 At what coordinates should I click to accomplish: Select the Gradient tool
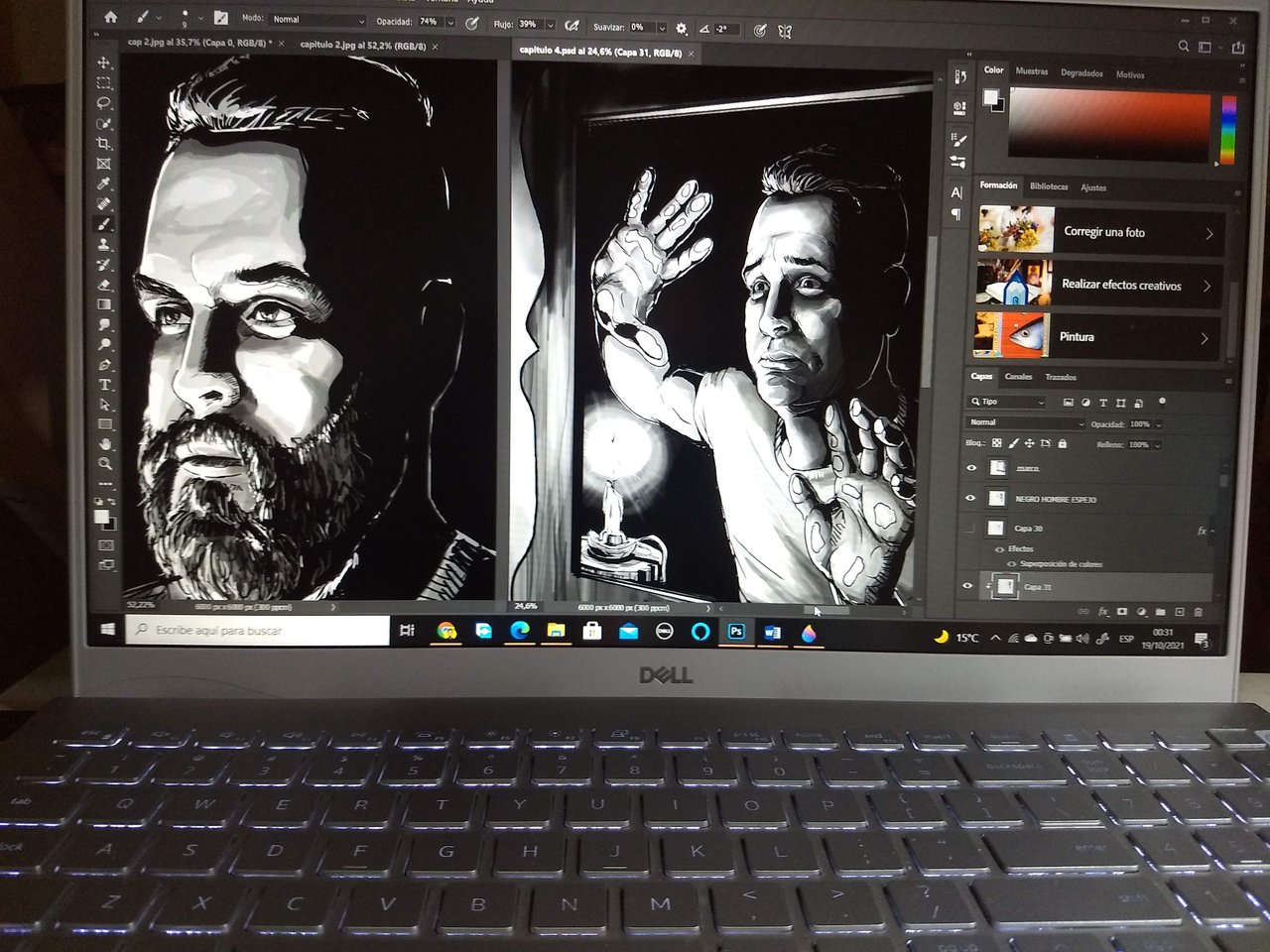tap(104, 304)
